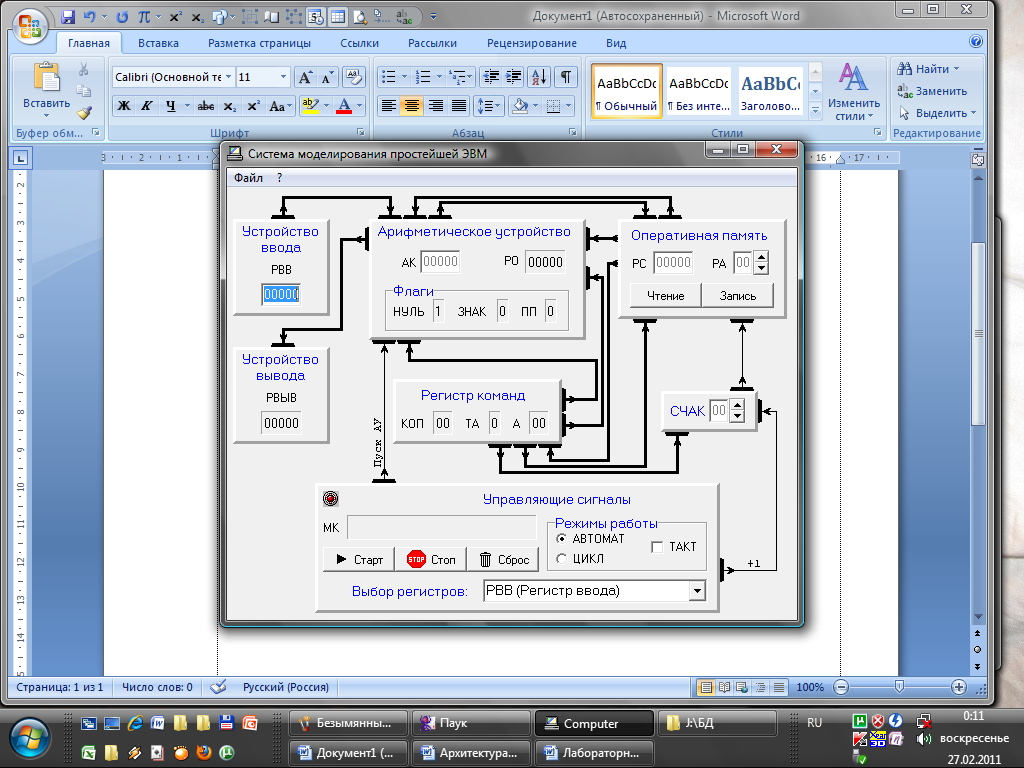Sort text with the A-Я sort icon
This screenshot has height=768, width=1024.
point(539,78)
